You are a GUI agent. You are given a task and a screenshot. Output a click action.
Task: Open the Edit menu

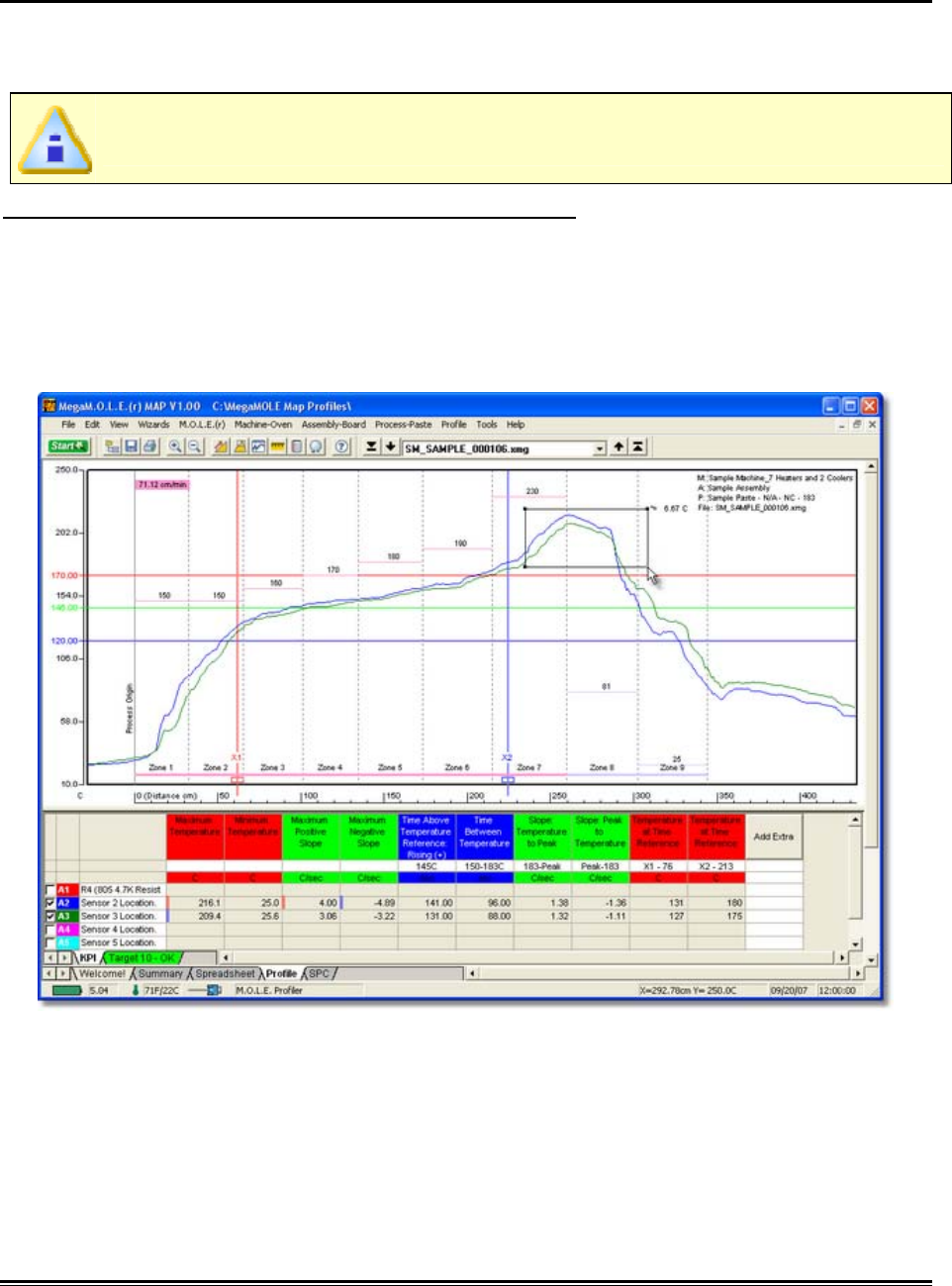(x=92, y=424)
